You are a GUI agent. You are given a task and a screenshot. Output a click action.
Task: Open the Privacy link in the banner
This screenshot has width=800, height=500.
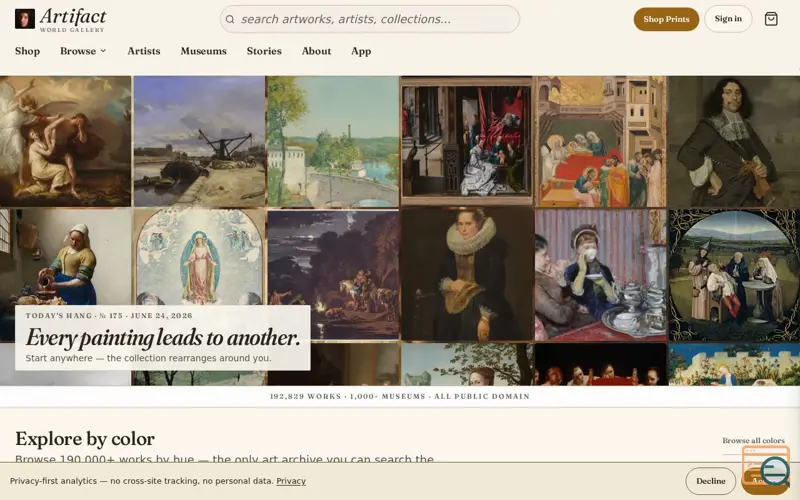(x=291, y=481)
